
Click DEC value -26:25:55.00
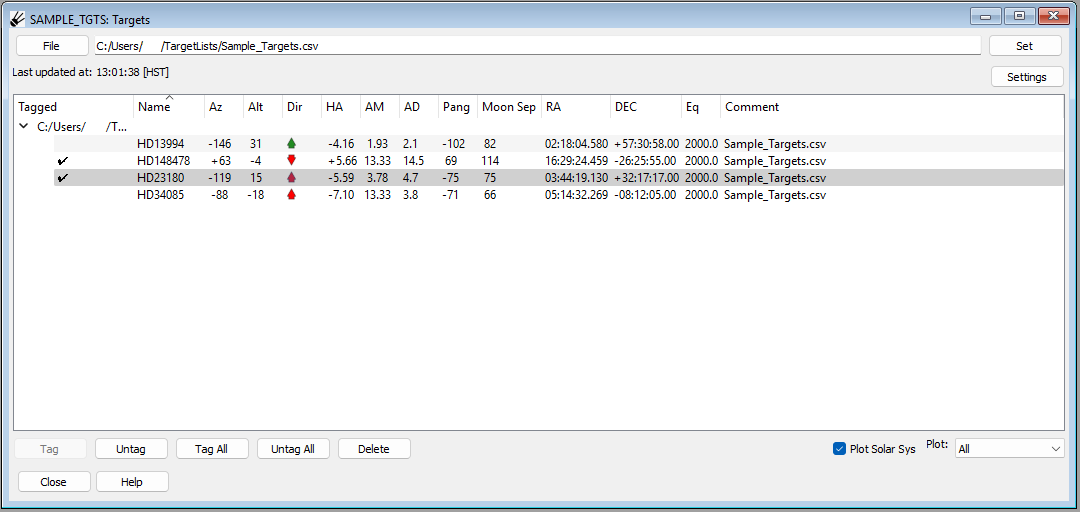(646, 161)
